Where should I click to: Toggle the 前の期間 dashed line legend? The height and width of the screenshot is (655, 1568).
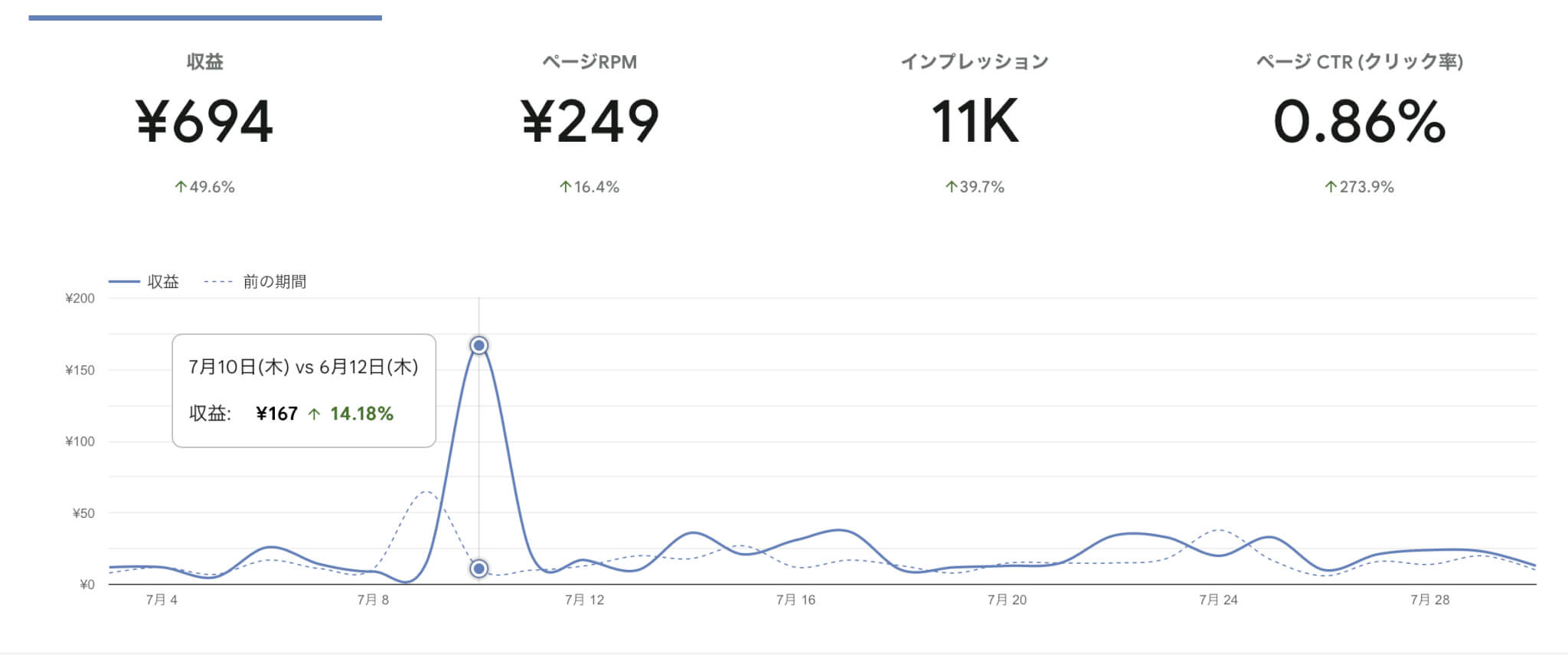click(x=256, y=282)
